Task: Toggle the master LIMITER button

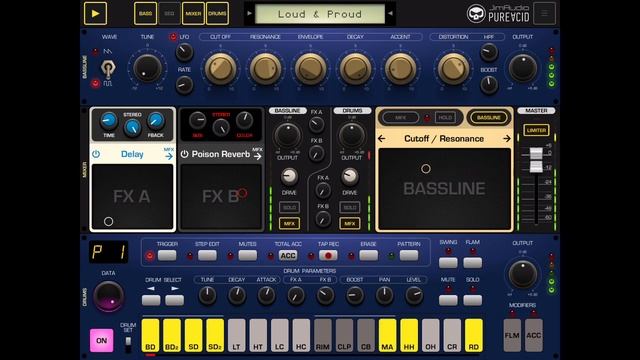Action: pyautogui.click(x=536, y=130)
